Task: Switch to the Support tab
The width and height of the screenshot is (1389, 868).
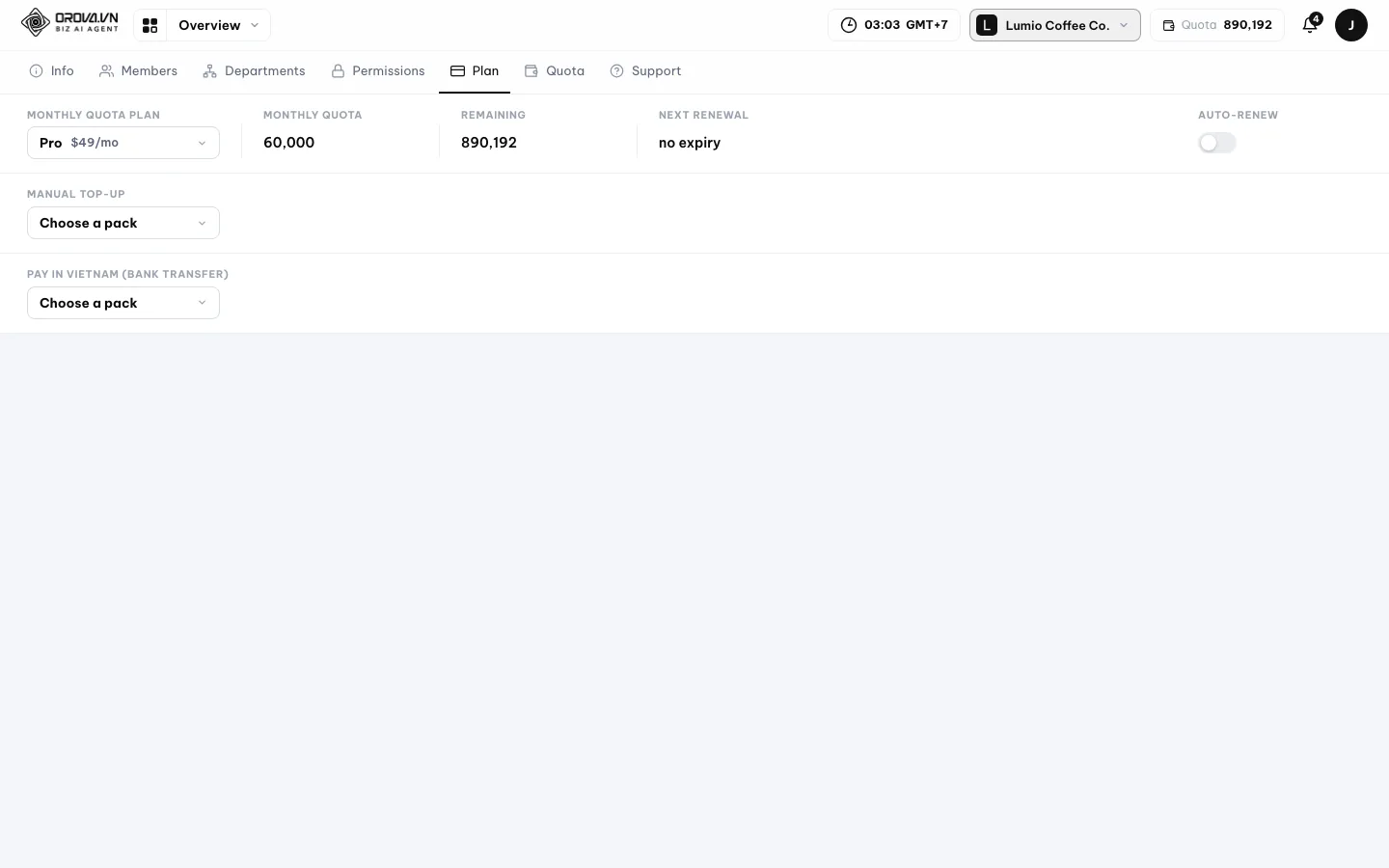Action: [645, 71]
